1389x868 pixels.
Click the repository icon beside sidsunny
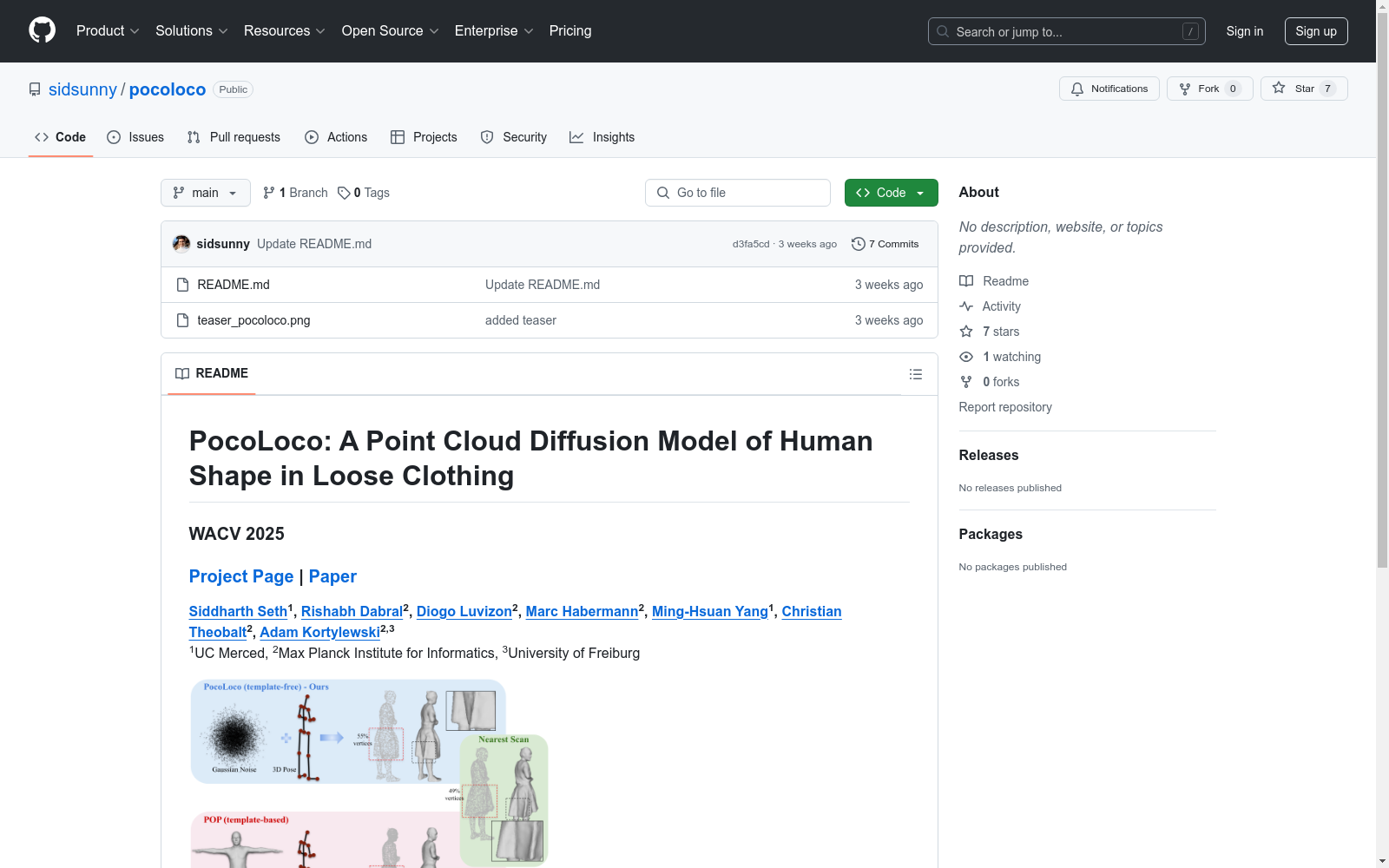click(x=35, y=89)
